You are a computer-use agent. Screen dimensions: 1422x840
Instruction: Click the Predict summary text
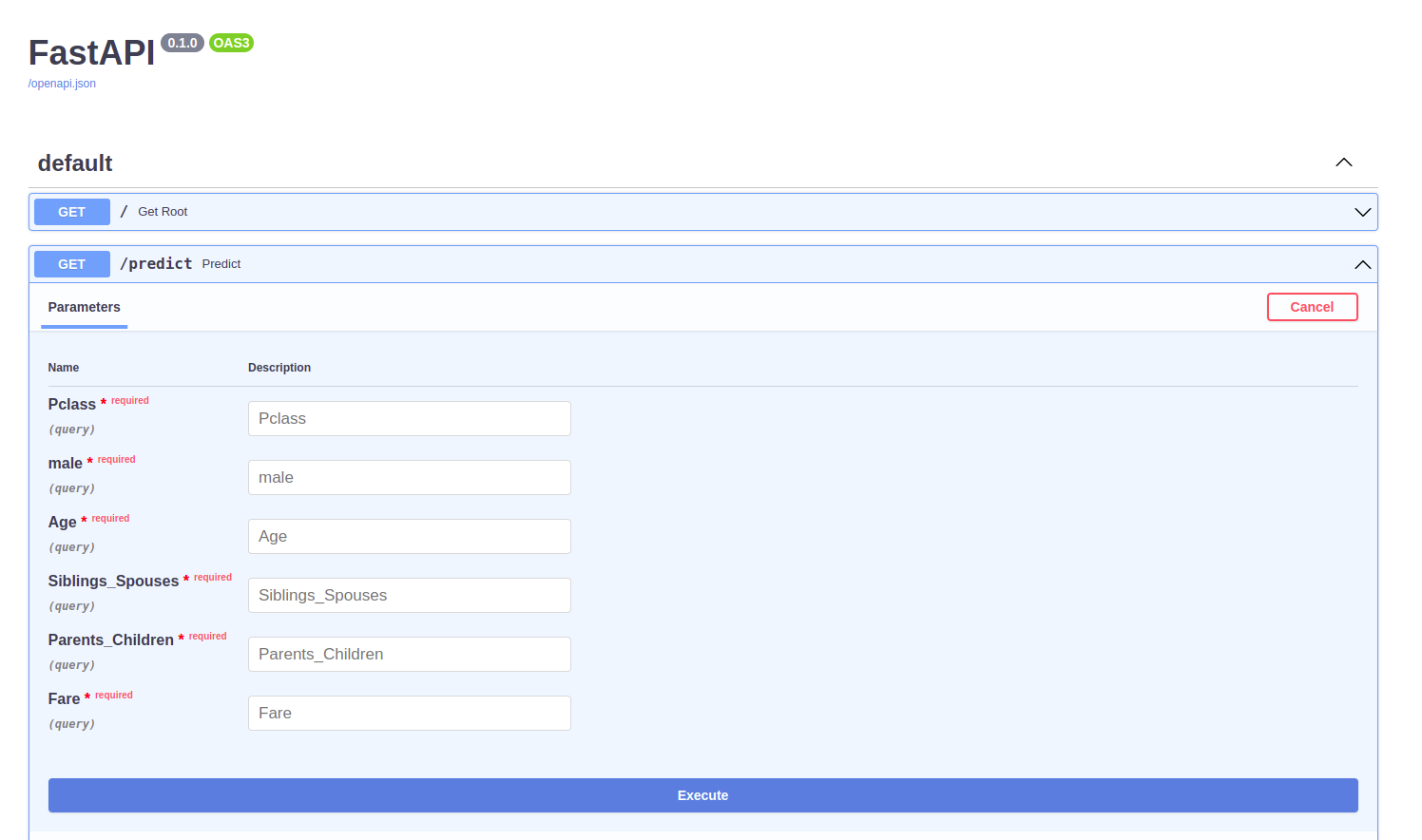(x=221, y=264)
